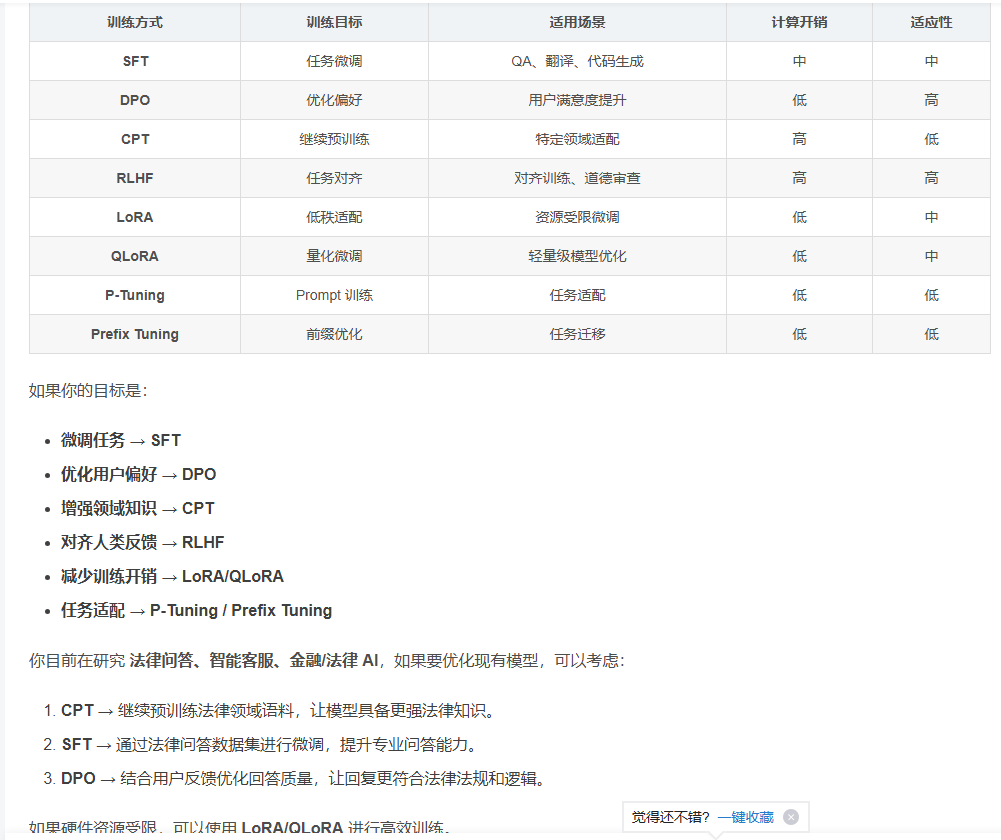Select the CPT table cell
This screenshot has width=1001, height=840.
[135, 139]
